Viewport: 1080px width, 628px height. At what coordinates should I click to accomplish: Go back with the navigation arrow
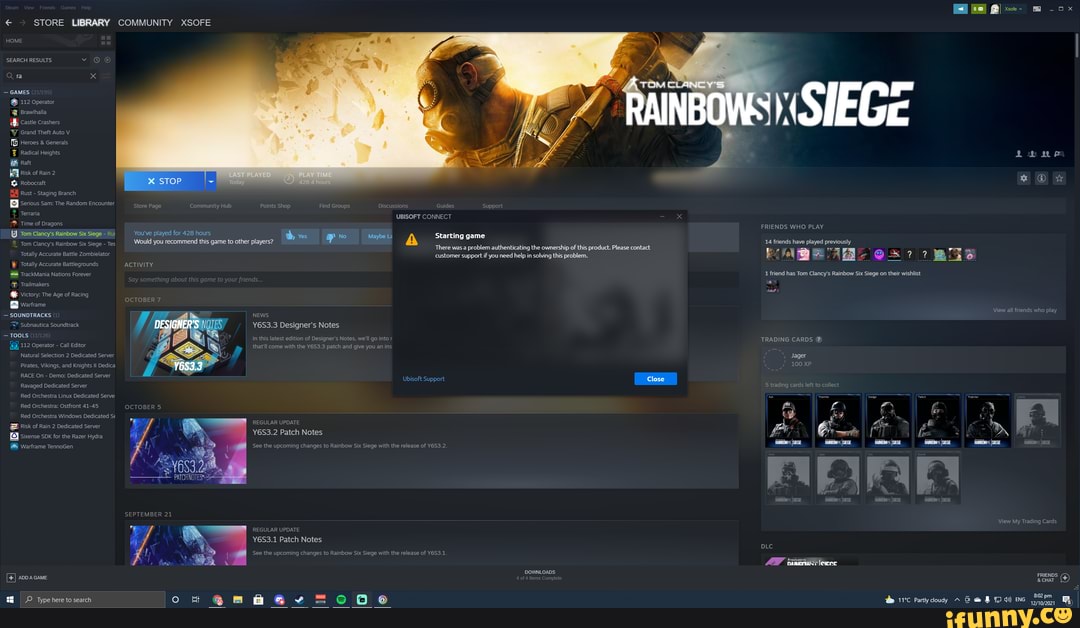pyautogui.click(x=8, y=23)
